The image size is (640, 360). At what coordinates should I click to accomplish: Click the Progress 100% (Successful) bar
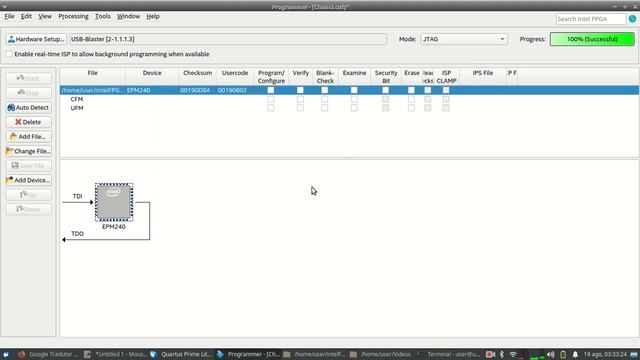pos(592,39)
